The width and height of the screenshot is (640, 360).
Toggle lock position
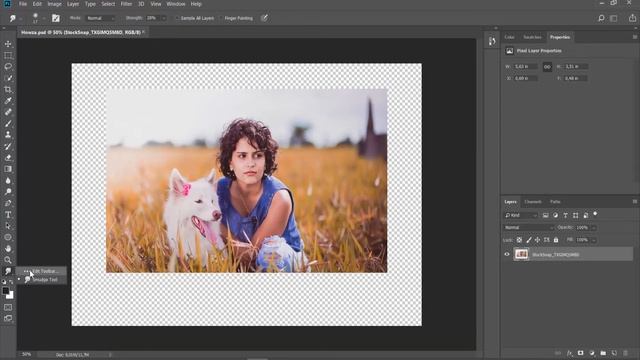pyautogui.click(x=537, y=240)
